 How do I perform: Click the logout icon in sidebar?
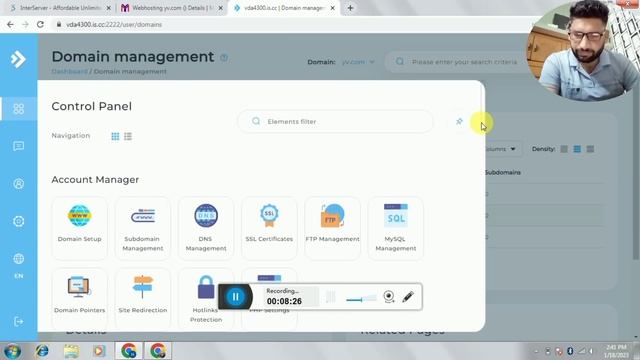tap(18, 322)
